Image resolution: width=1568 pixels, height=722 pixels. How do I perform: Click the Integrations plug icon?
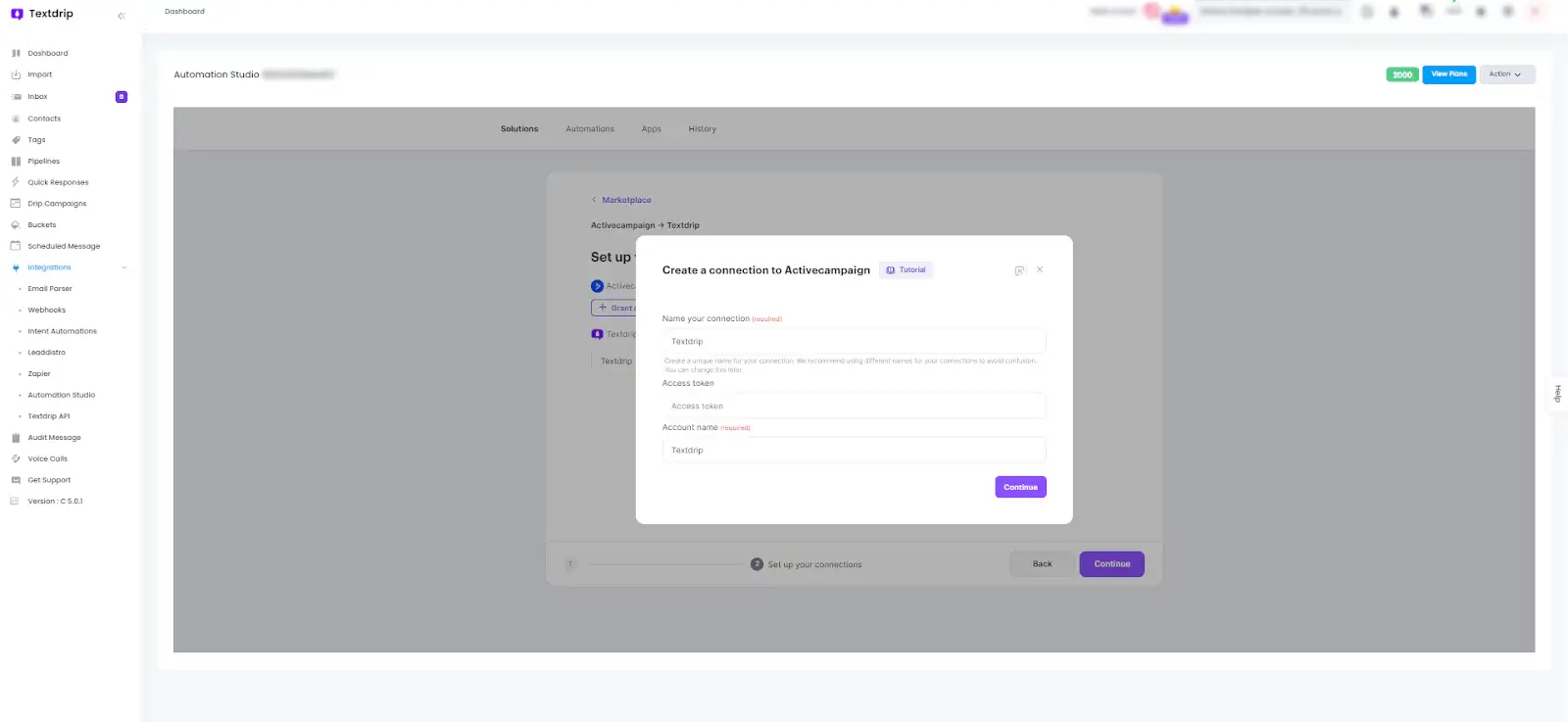pos(16,267)
